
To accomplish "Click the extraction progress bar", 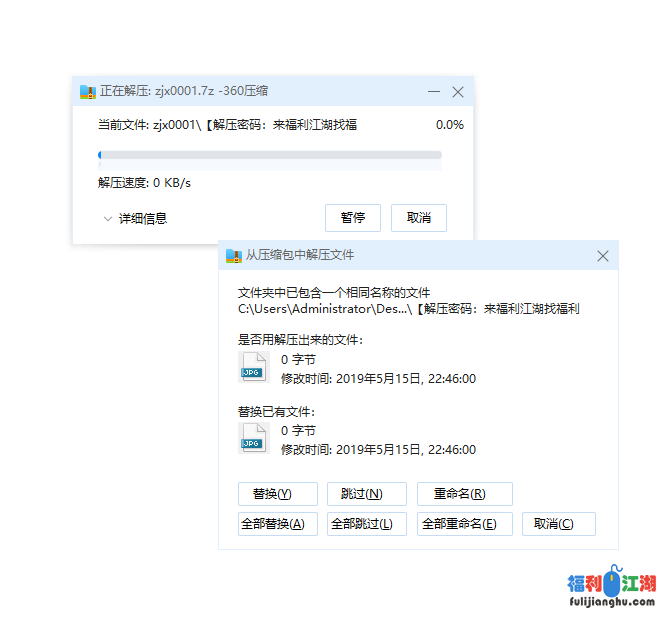I will click(269, 155).
